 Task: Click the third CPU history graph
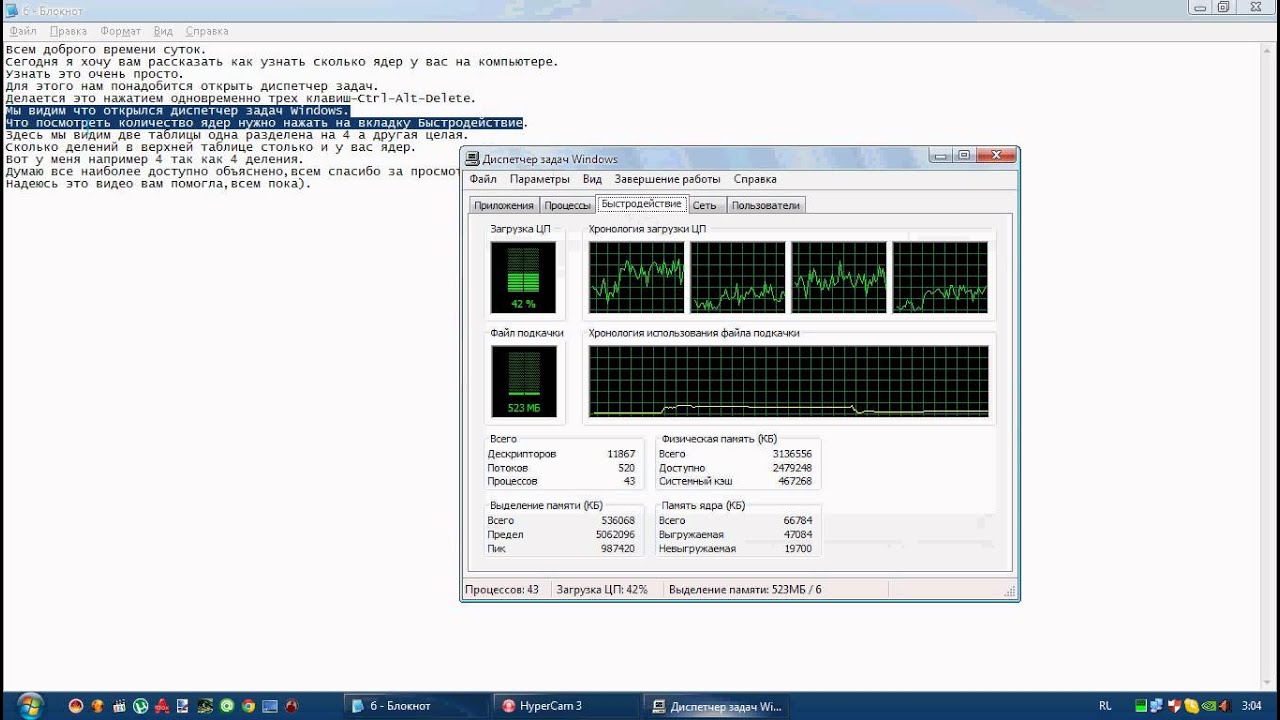pos(839,277)
